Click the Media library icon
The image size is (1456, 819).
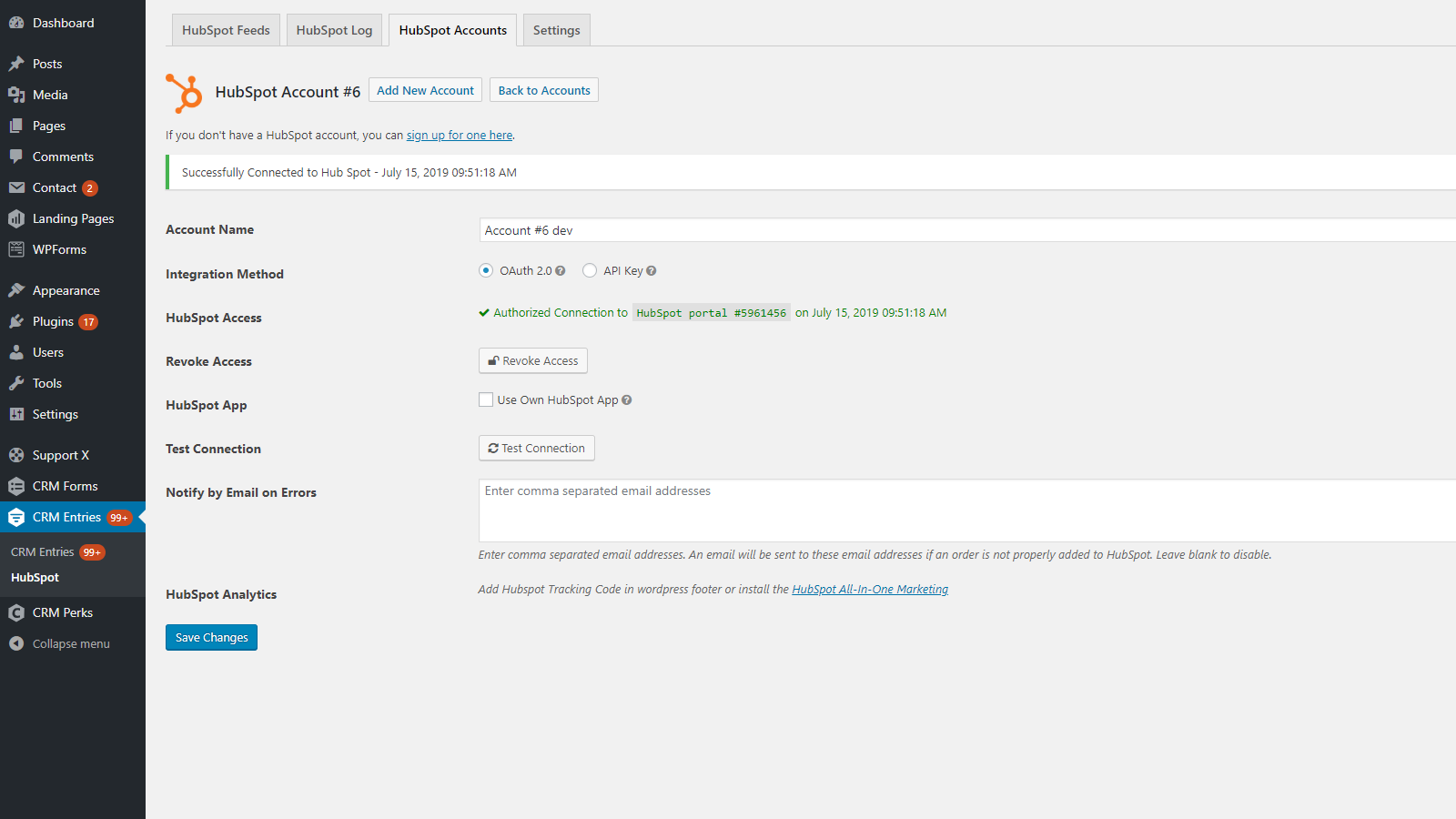16,95
